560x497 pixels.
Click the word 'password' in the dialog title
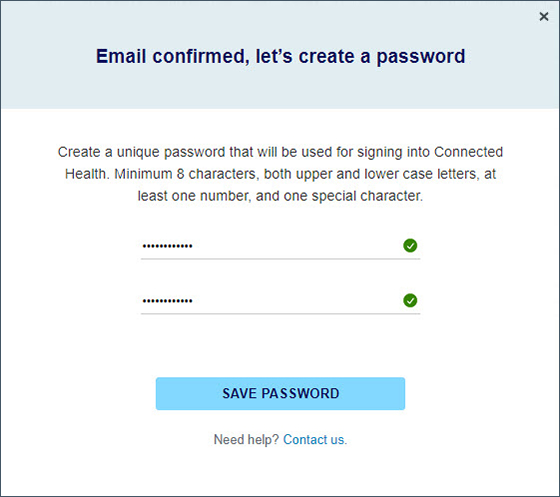pyautogui.click(x=421, y=57)
